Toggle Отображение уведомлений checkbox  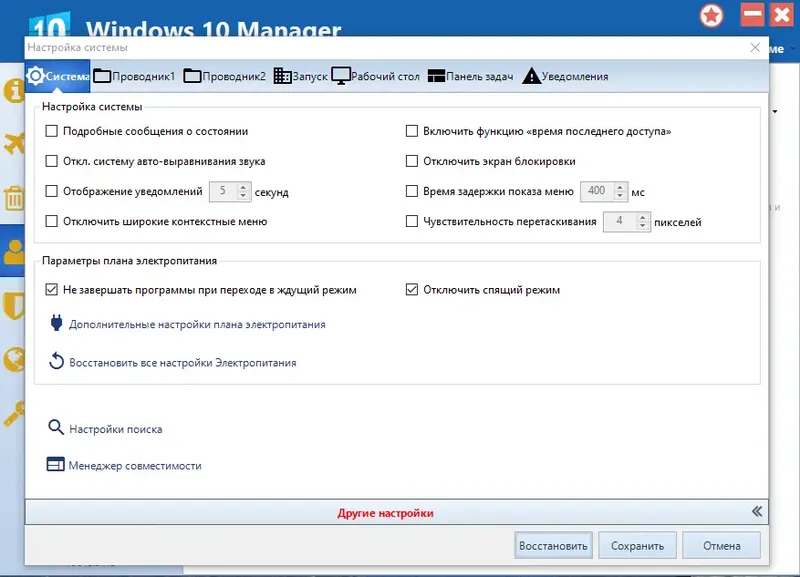pos(52,191)
